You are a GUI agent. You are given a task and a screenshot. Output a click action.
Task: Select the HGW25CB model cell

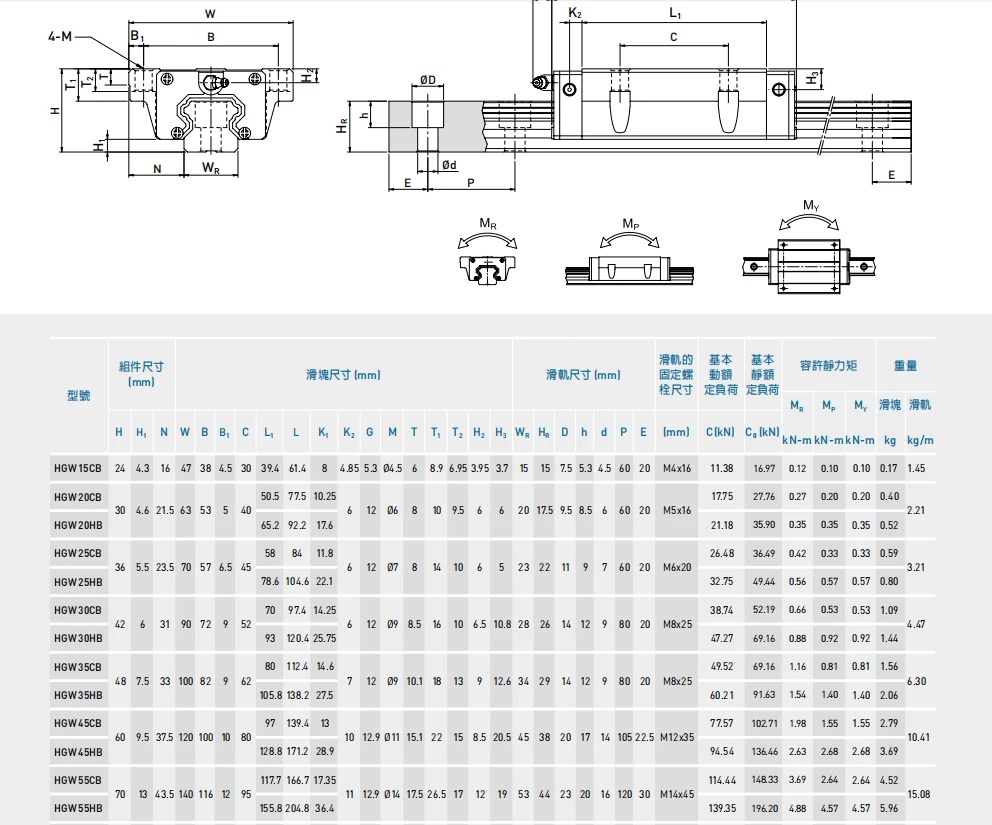tap(78, 553)
